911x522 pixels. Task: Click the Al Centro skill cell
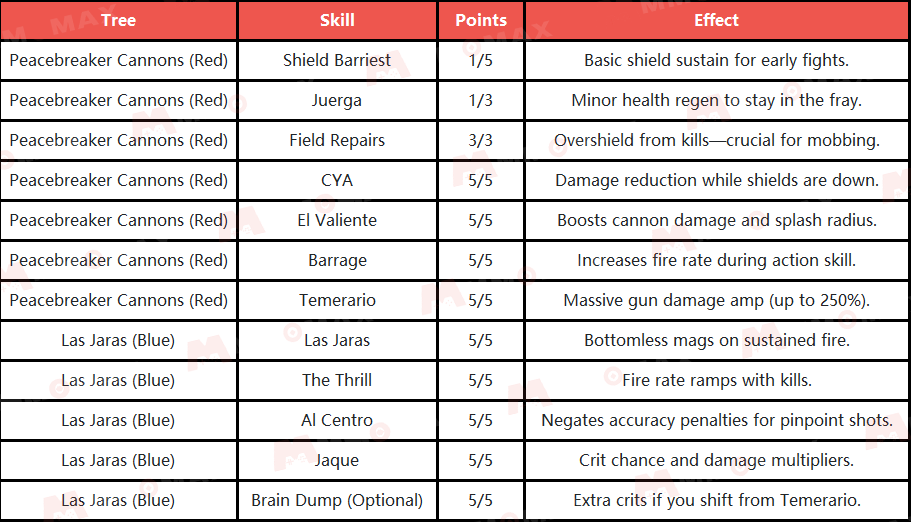point(337,420)
